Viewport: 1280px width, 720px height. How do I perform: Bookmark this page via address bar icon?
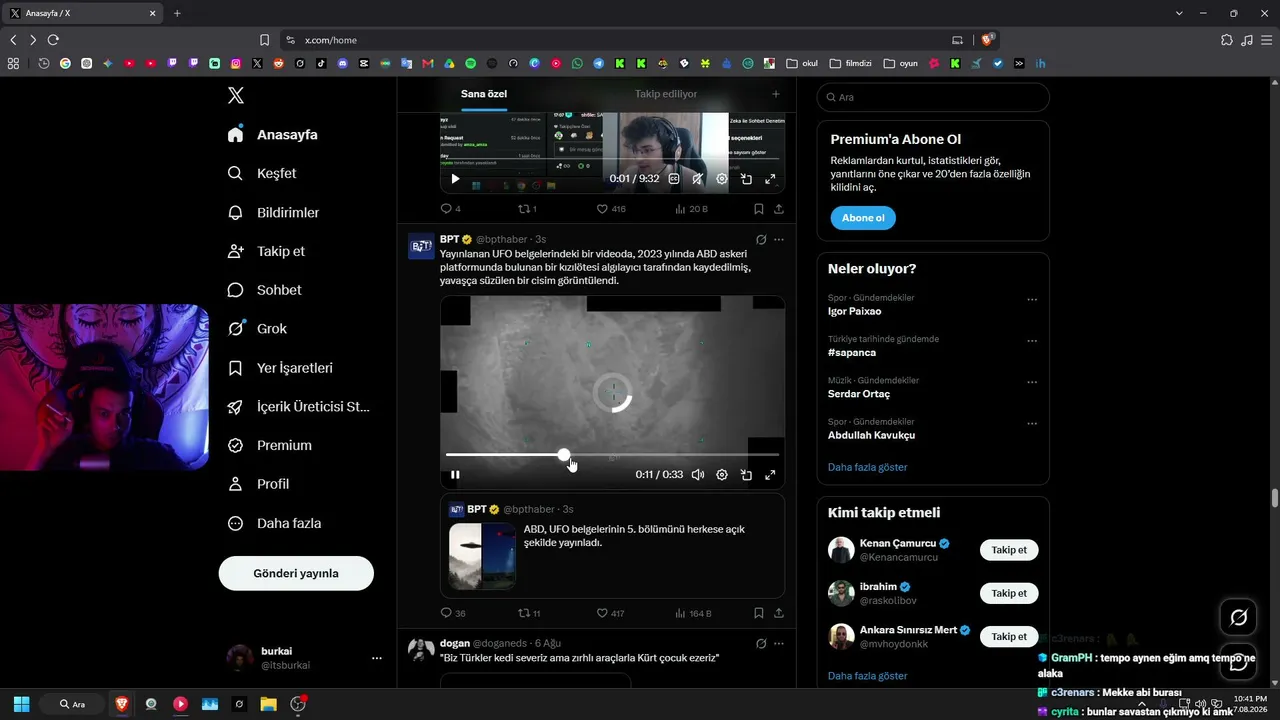264,40
